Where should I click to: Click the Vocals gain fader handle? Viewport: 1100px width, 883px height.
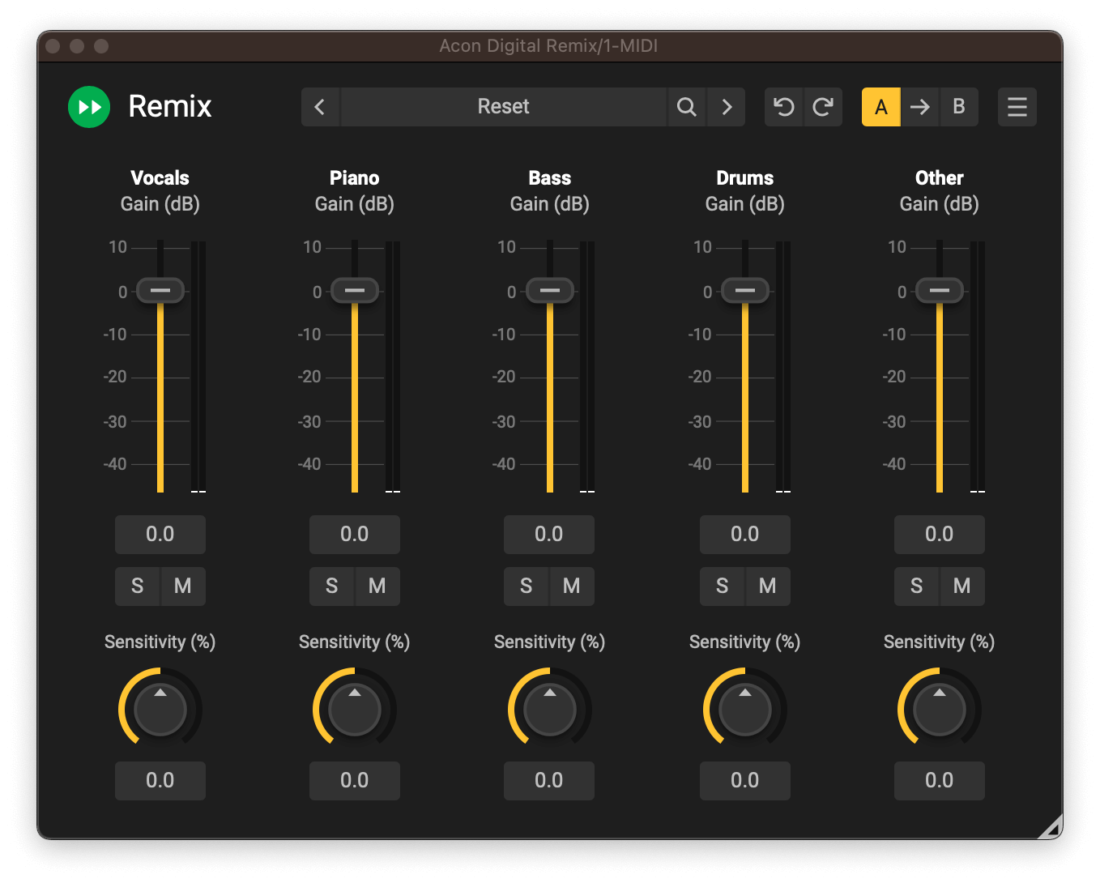tap(160, 290)
